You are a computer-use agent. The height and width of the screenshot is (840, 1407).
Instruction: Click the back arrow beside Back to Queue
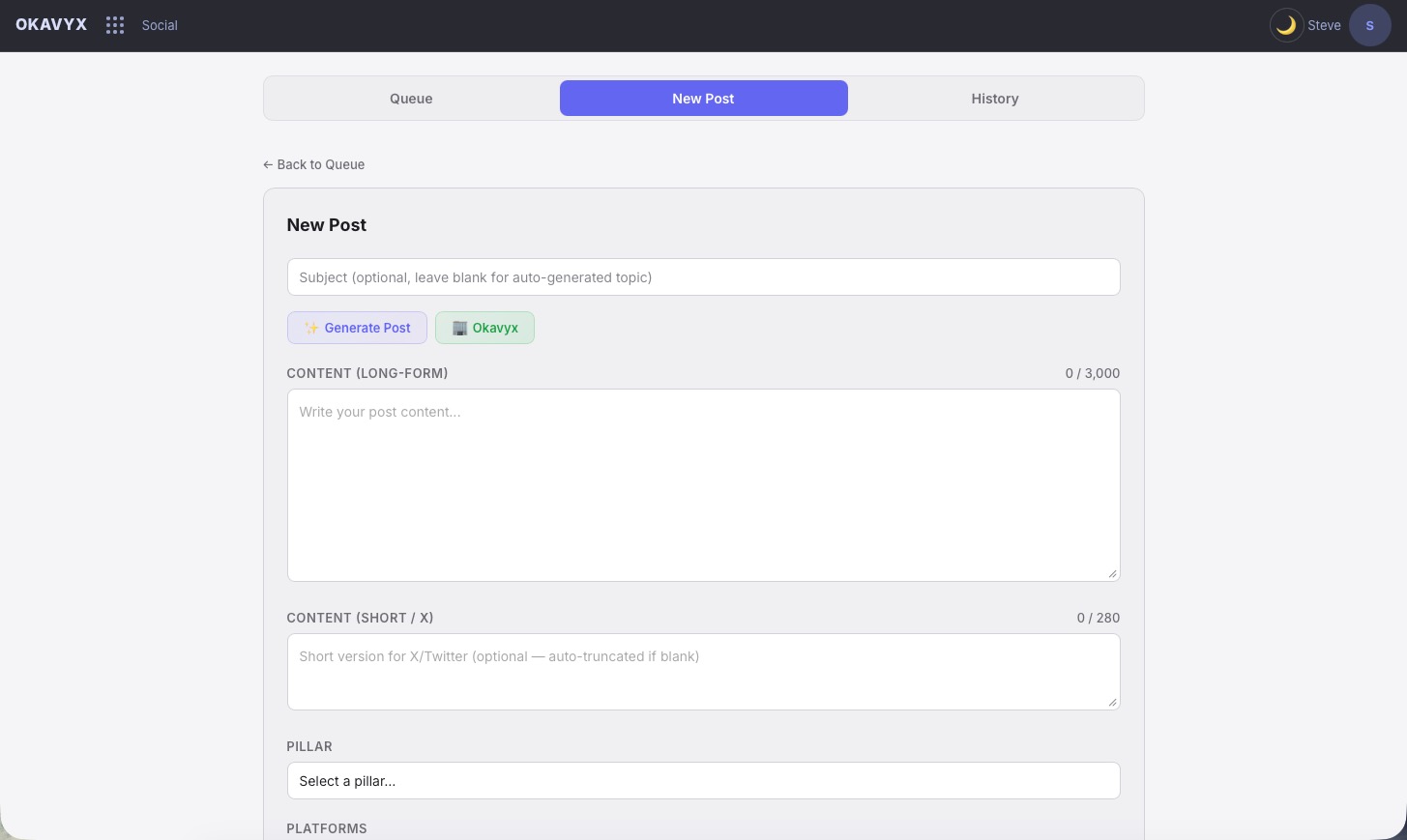[268, 164]
